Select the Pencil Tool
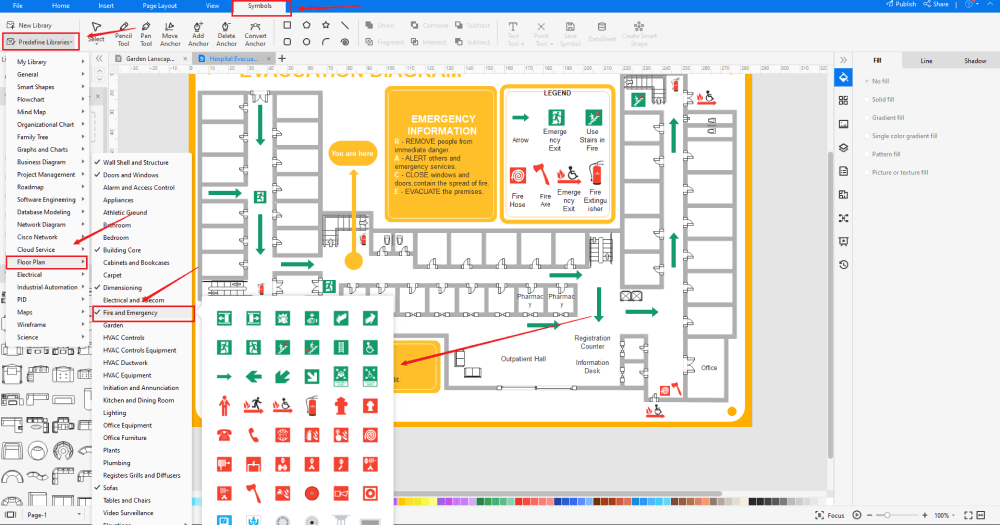 [123, 32]
